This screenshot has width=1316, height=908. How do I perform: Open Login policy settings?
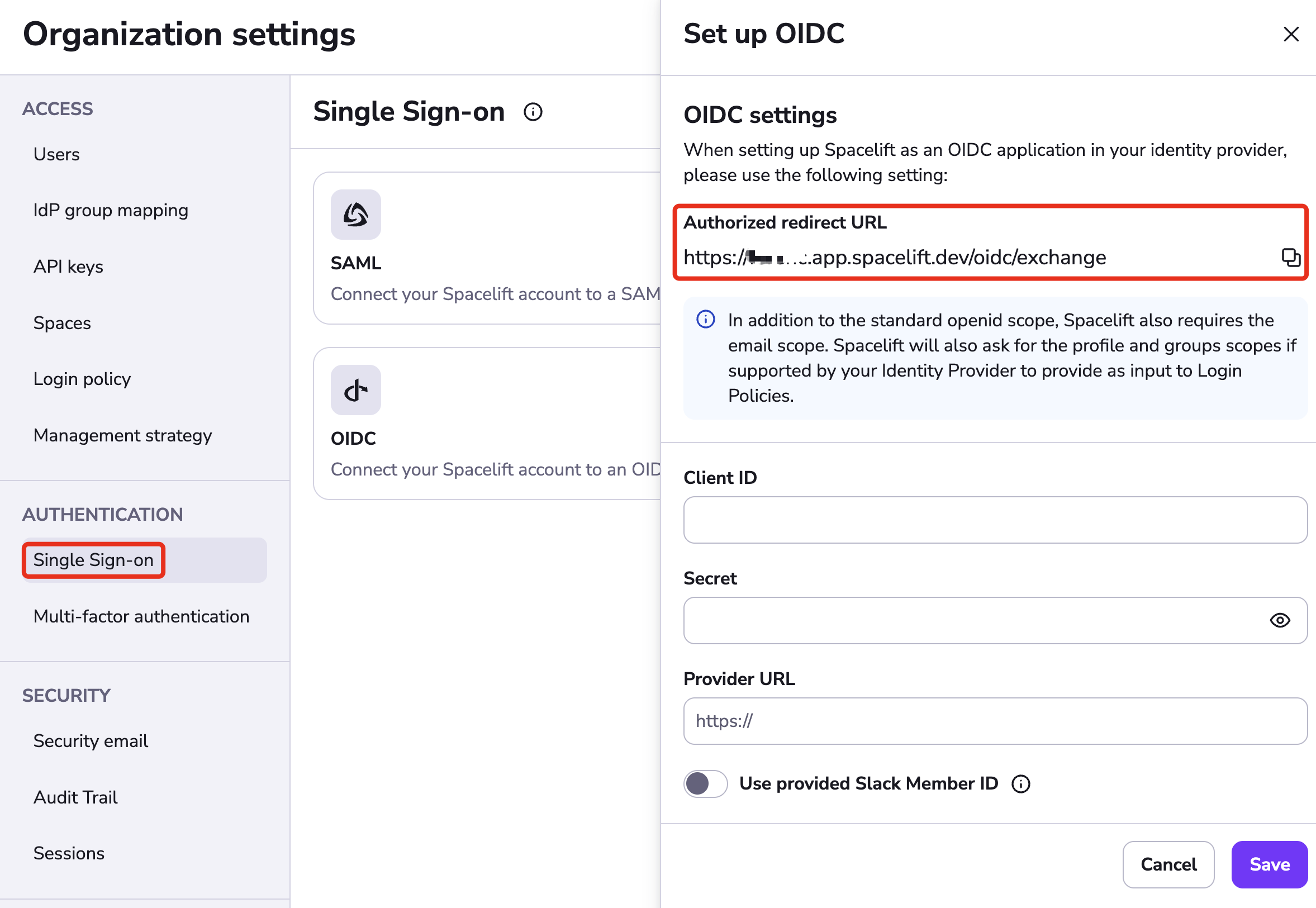coord(82,379)
